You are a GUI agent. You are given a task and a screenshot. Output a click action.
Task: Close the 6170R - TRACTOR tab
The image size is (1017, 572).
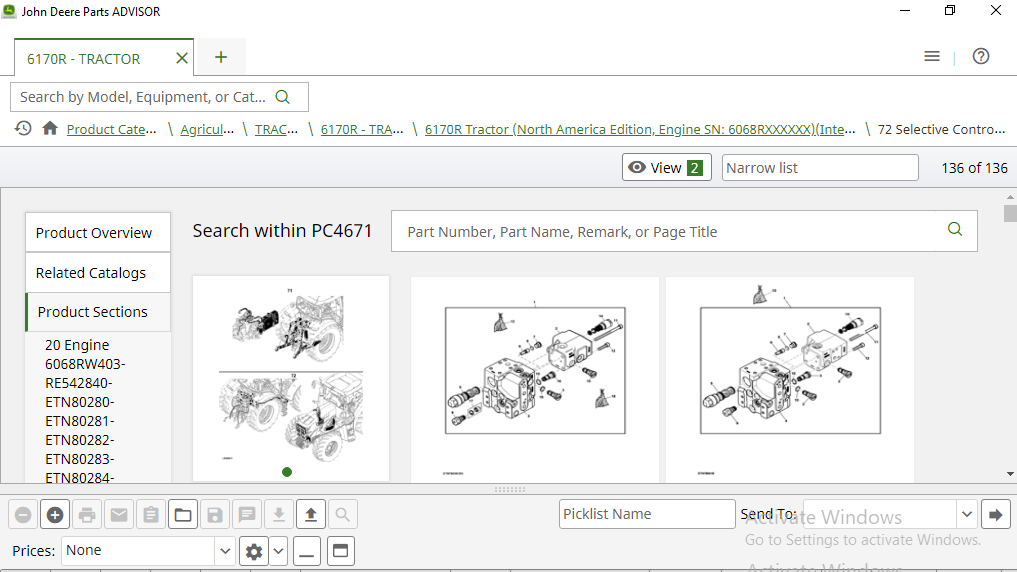point(182,58)
